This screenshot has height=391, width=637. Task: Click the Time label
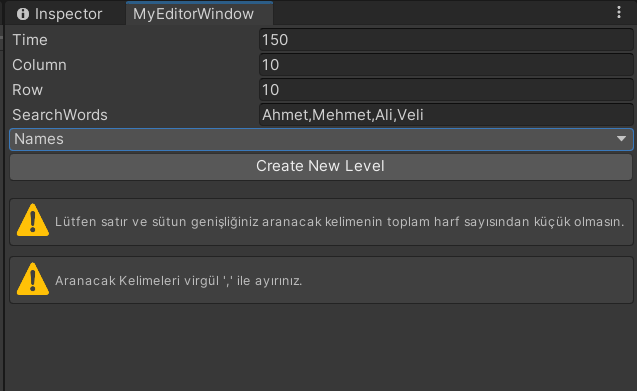tap(30, 40)
